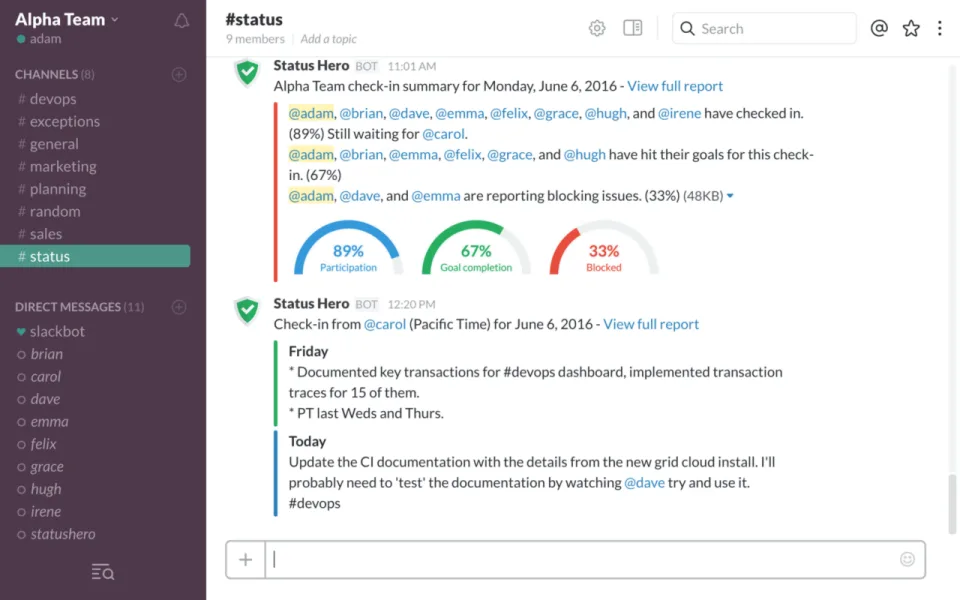Viewport: 960px width, 600px height.
Task: Open channel settings gear icon
Action: point(597,28)
